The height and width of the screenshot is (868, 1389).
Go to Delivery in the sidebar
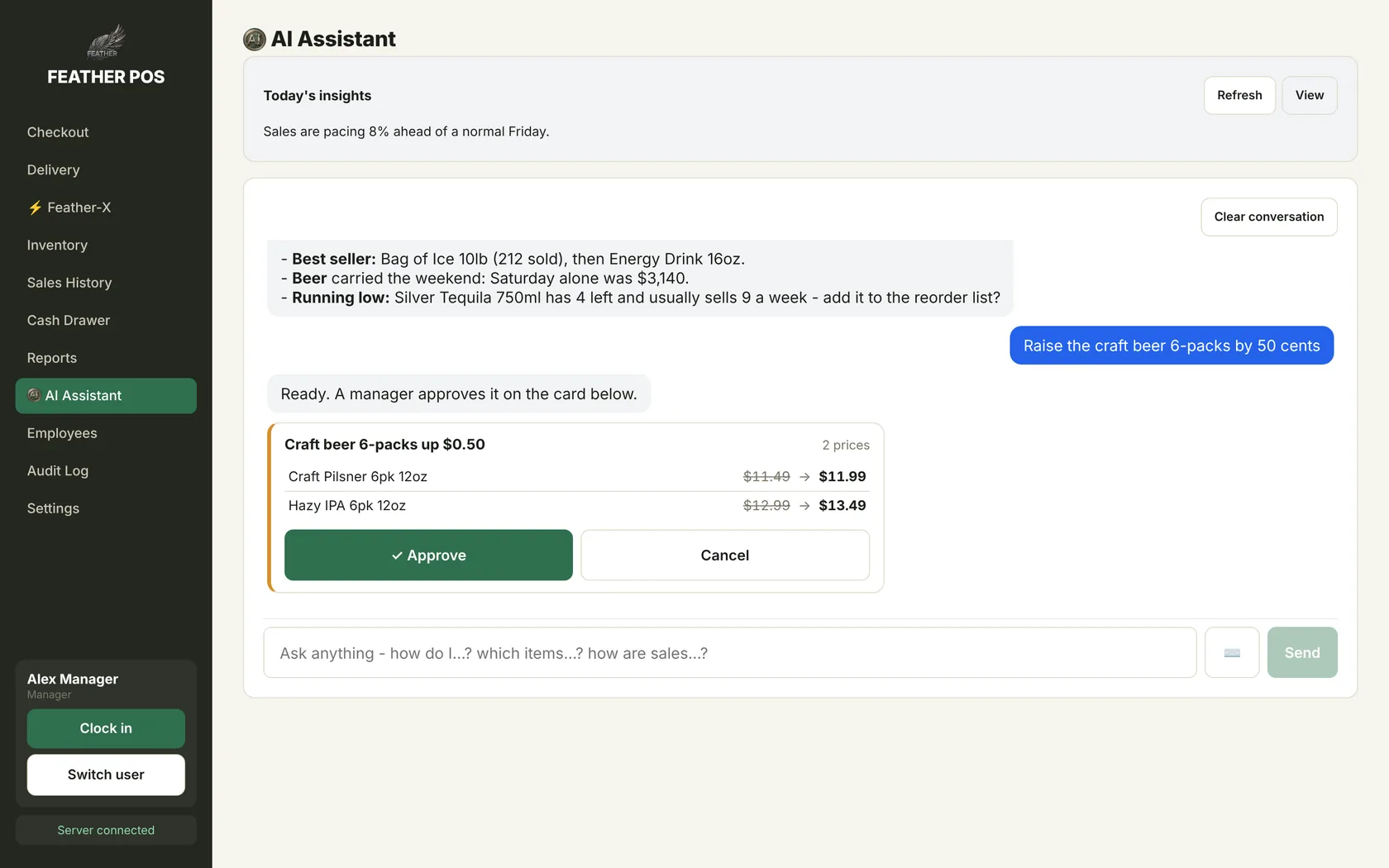pyautogui.click(x=106, y=169)
